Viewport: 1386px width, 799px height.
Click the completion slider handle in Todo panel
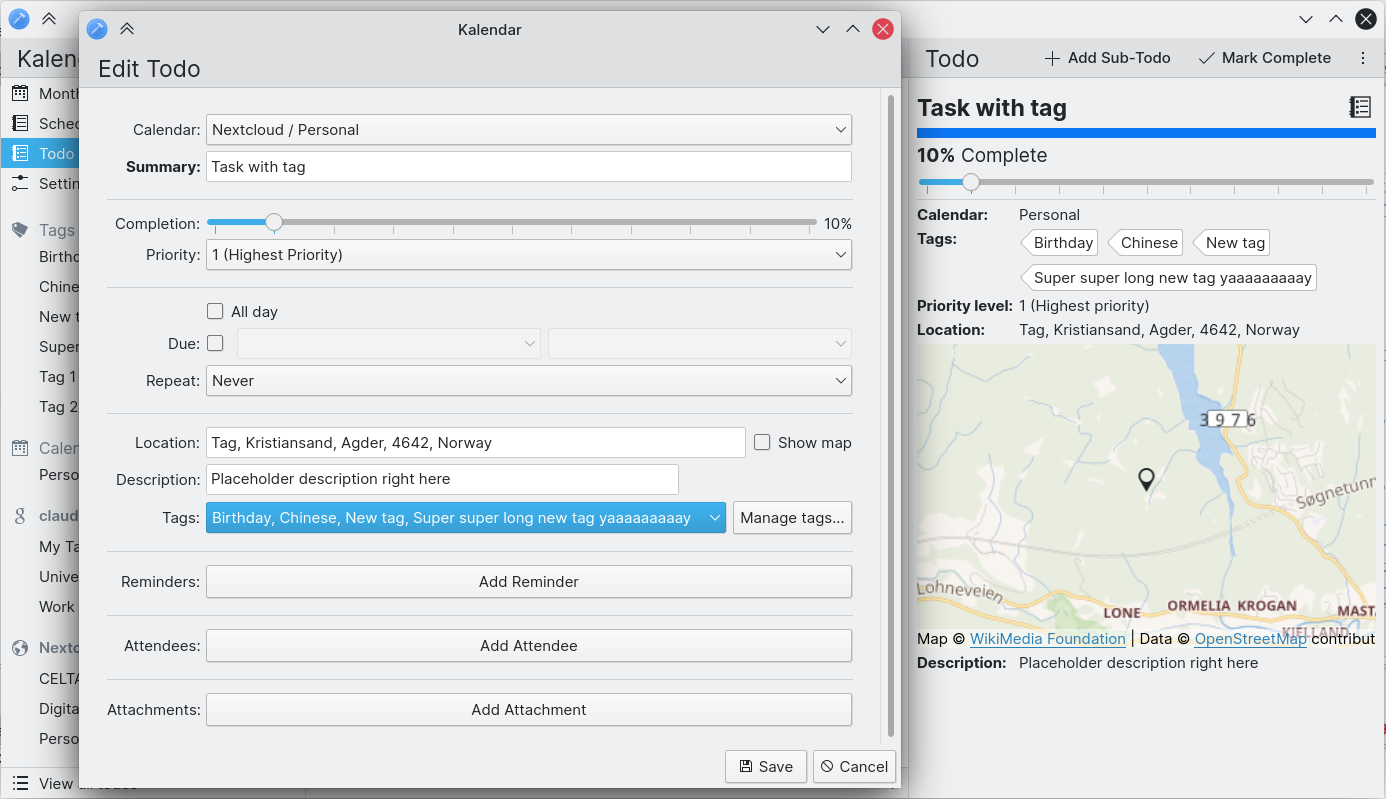971,182
